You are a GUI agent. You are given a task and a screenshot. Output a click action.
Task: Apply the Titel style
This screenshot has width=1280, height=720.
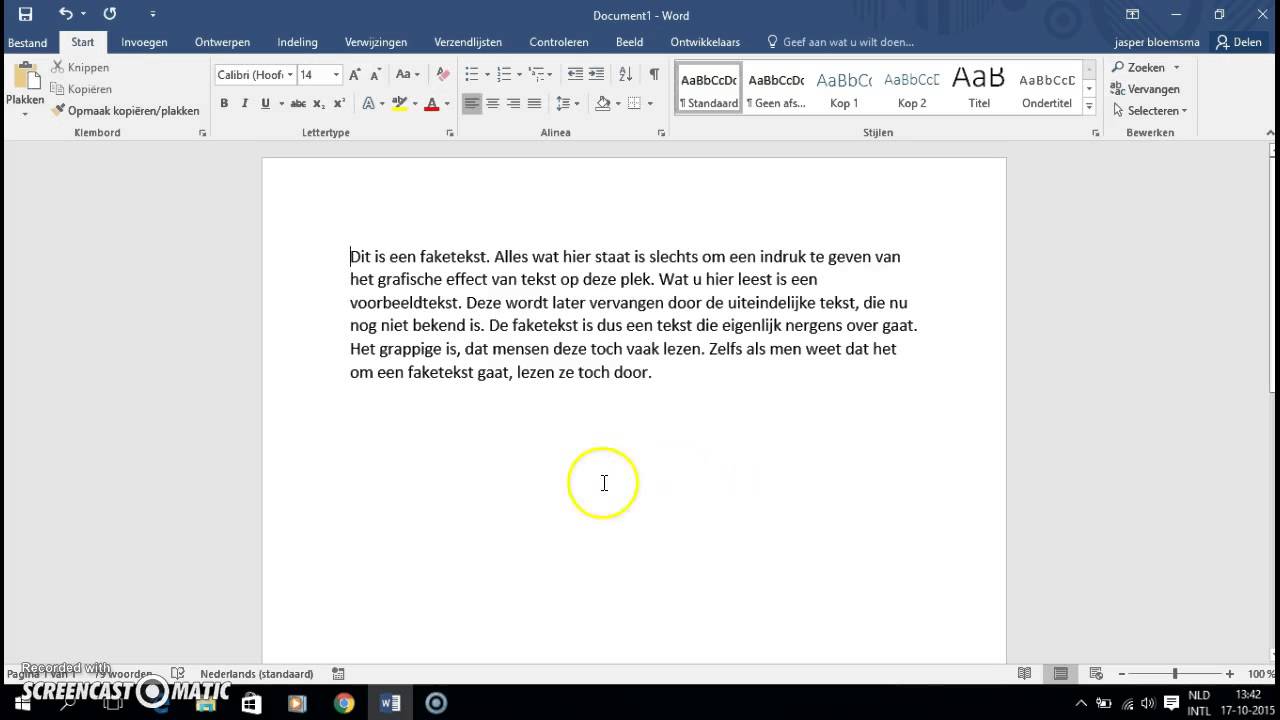[x=979, y=89]
